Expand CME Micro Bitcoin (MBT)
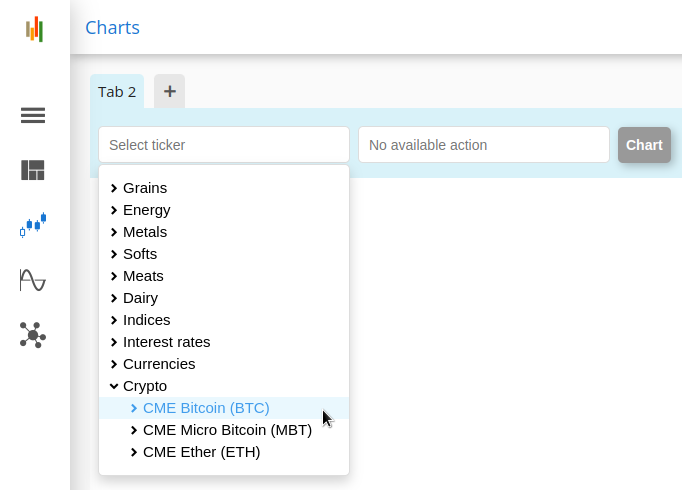Image resolution: width=682 pixels, height=490 pixels. coord(221,430)
